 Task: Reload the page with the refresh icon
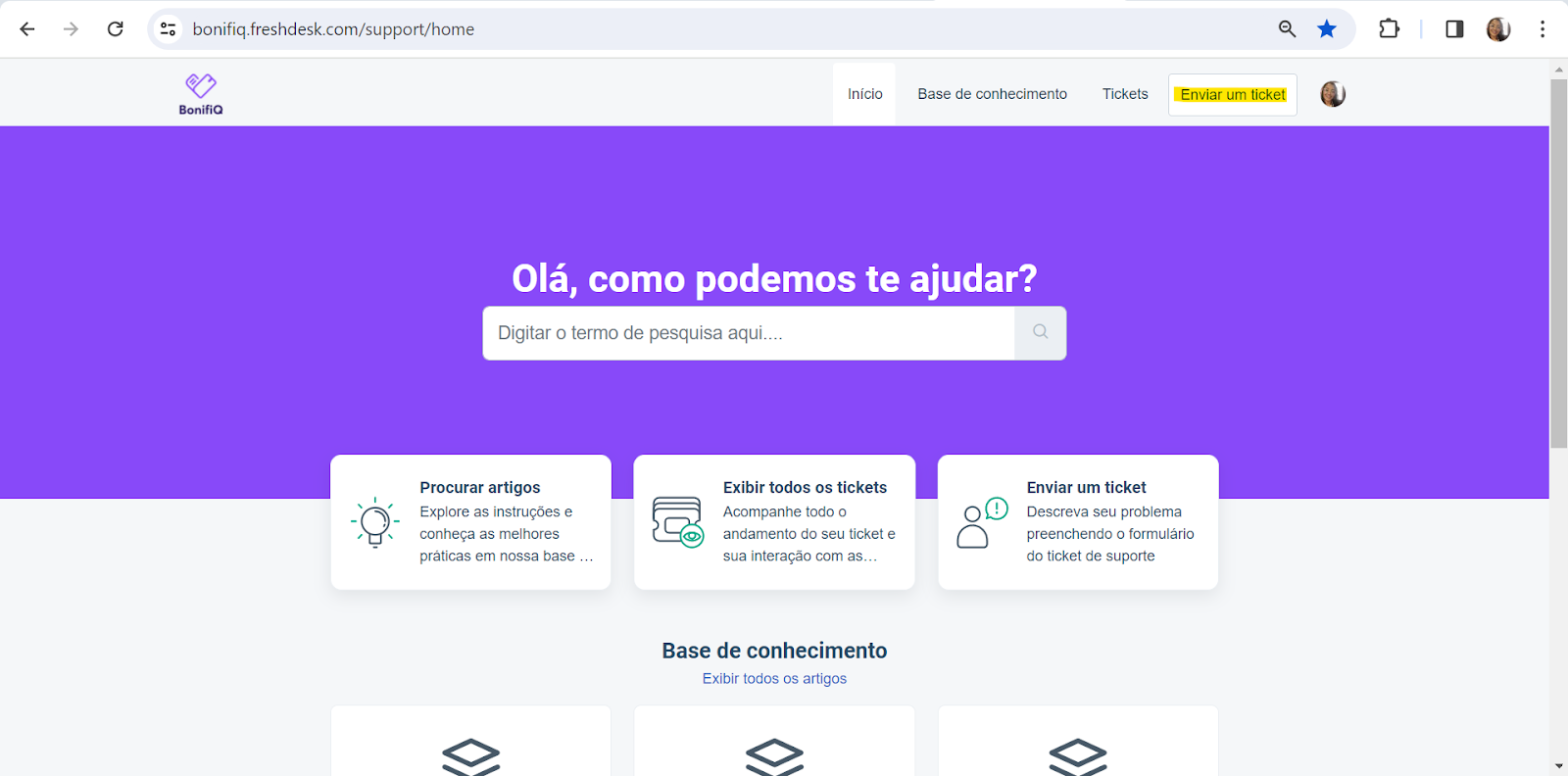[116, 29]
